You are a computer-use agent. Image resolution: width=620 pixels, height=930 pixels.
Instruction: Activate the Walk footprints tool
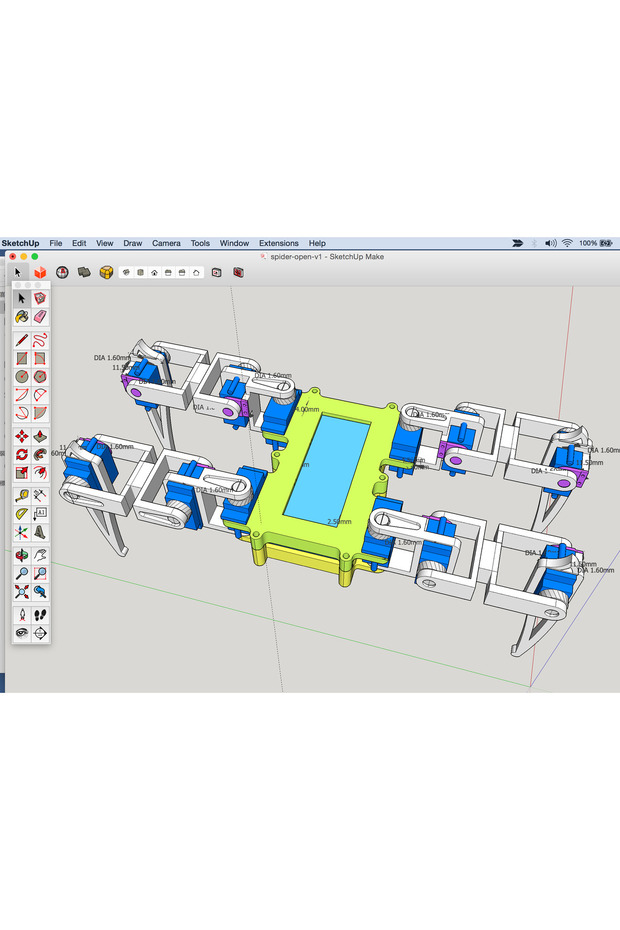[40, 615]
